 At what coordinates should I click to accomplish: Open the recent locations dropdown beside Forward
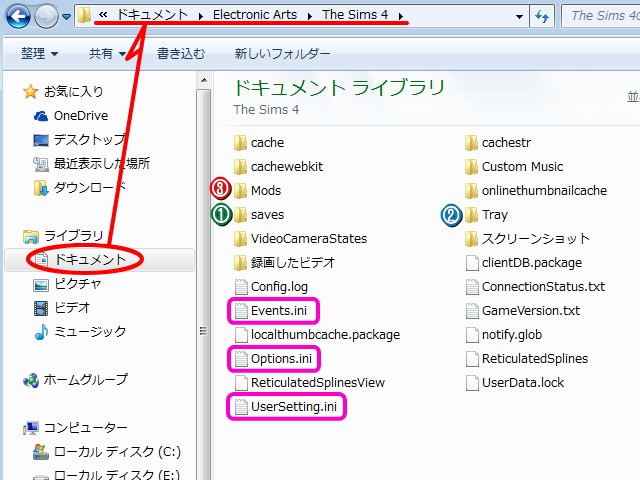pyautogui.click(x=66, y=17)
